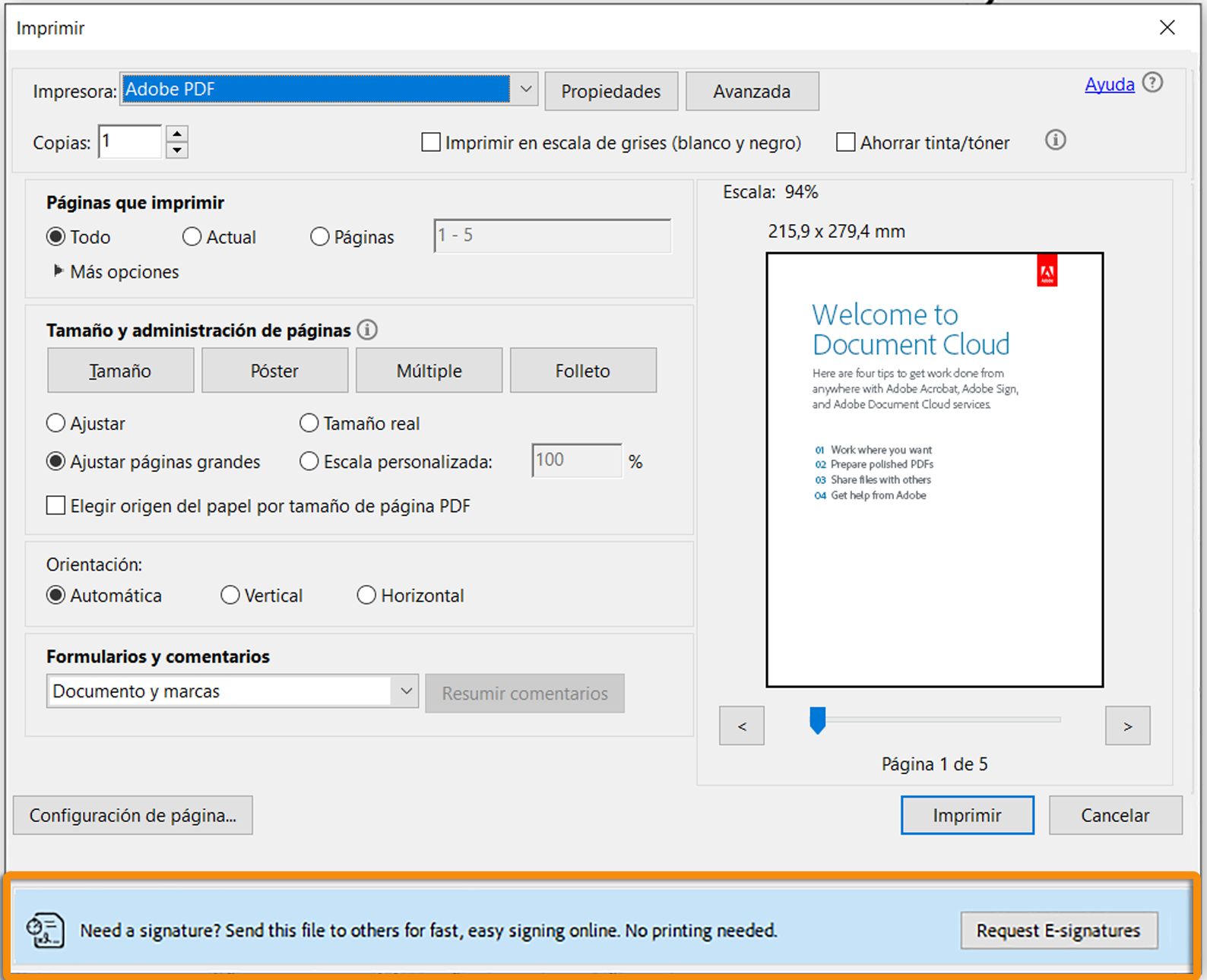
Task: Select the Páginas range radio button
Action: click(x=320, y=237)
